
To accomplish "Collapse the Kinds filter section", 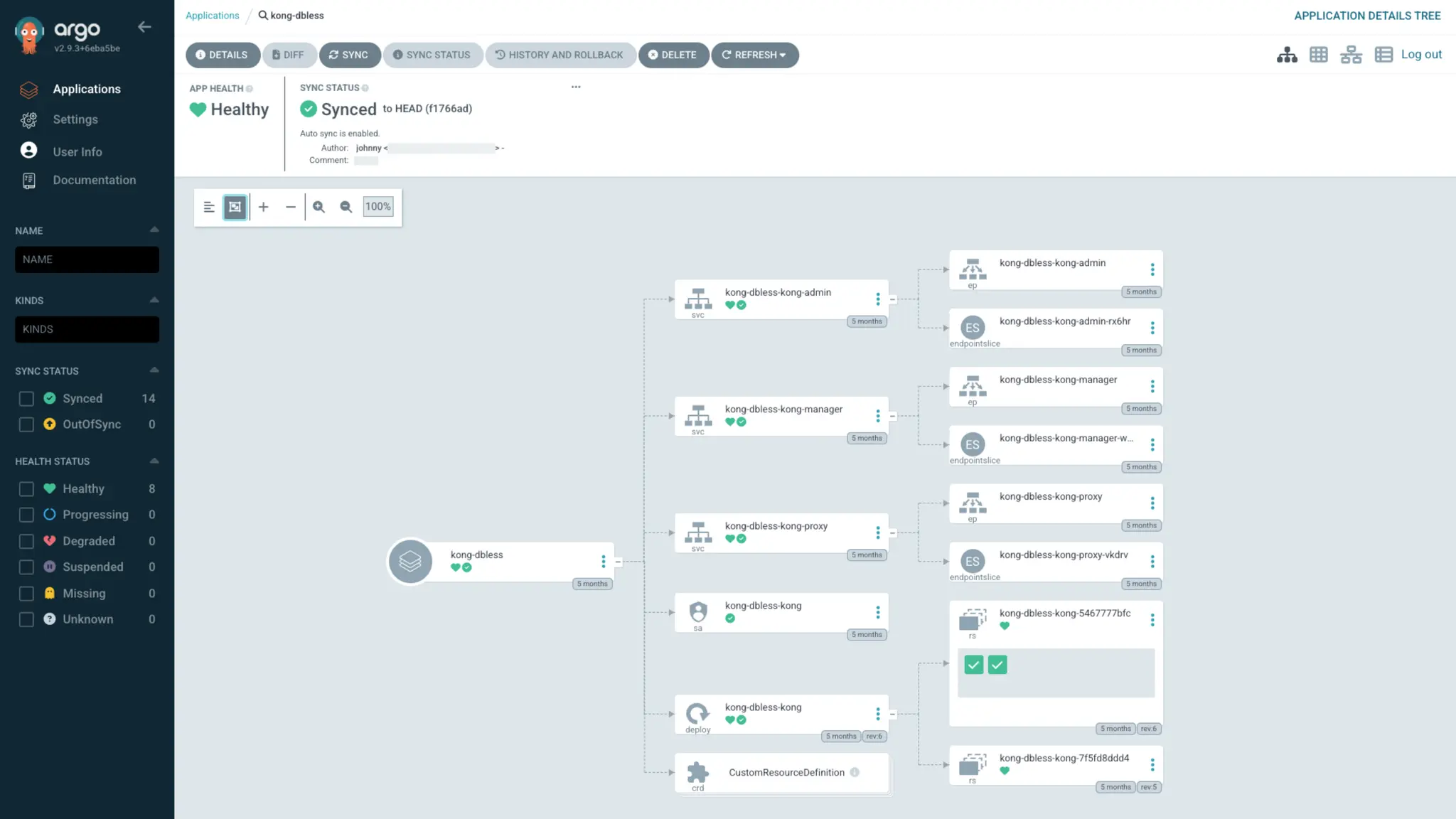I will (154, 300).
